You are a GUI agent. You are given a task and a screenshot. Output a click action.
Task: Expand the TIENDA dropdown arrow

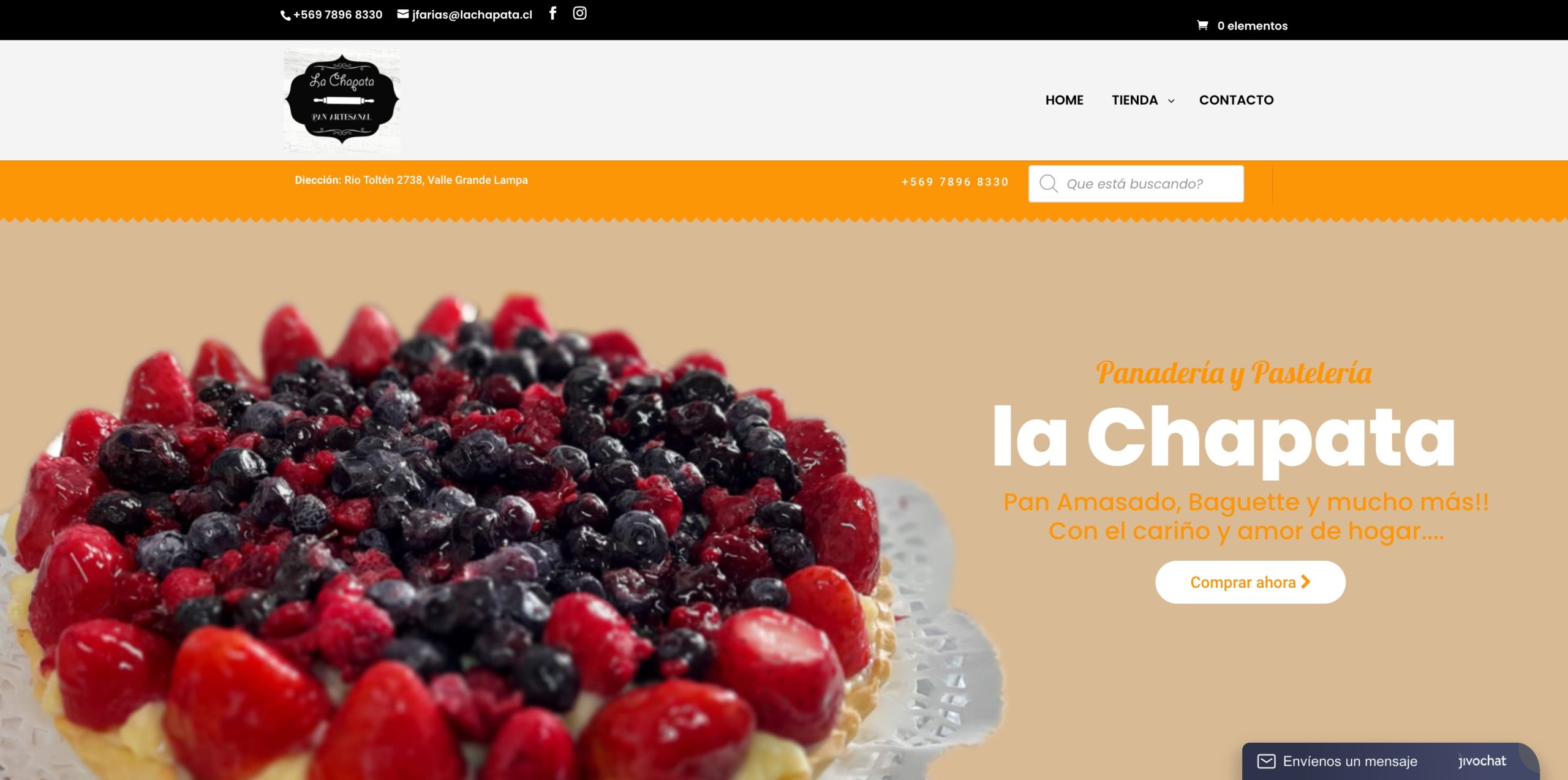(x=1171, y=101)
